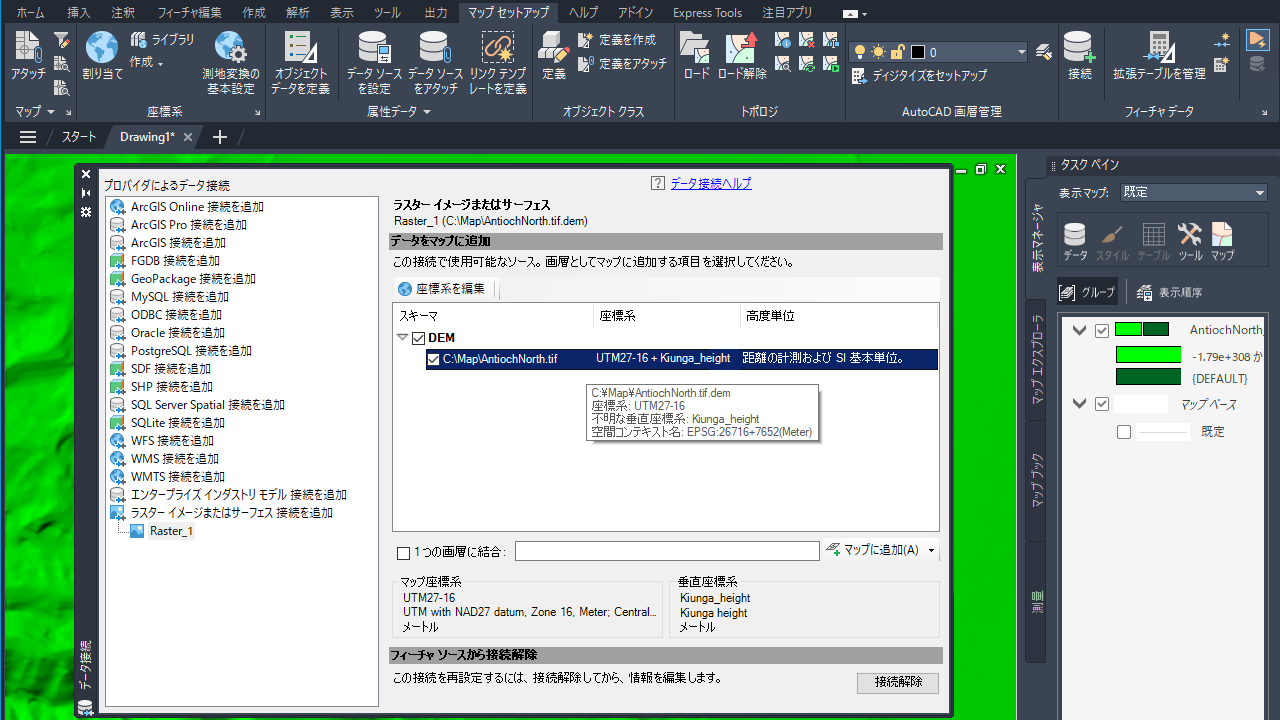Open 拡張テーブルを管理
The image size is (1280, 720).
[x=1159, y=56]
